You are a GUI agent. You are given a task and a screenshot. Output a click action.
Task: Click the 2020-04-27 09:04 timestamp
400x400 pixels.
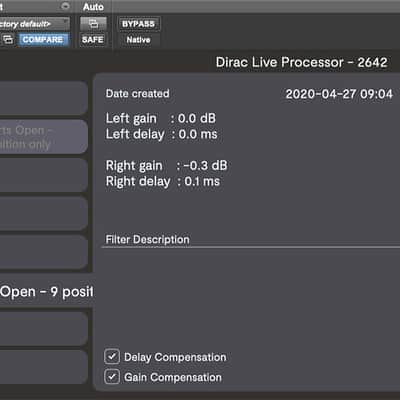(x=339, y=94)
